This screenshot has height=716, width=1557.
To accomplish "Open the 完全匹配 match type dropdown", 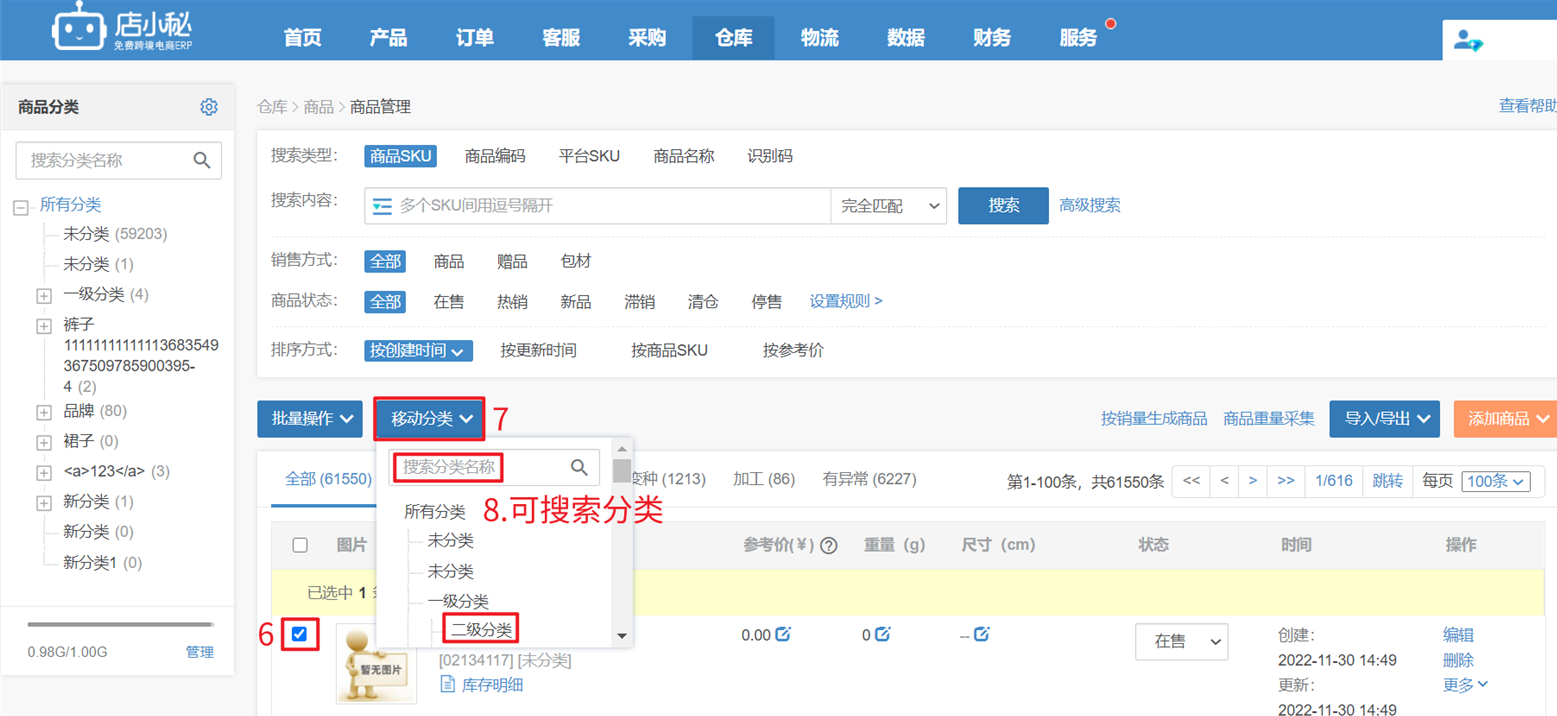I will pos(889,206).
